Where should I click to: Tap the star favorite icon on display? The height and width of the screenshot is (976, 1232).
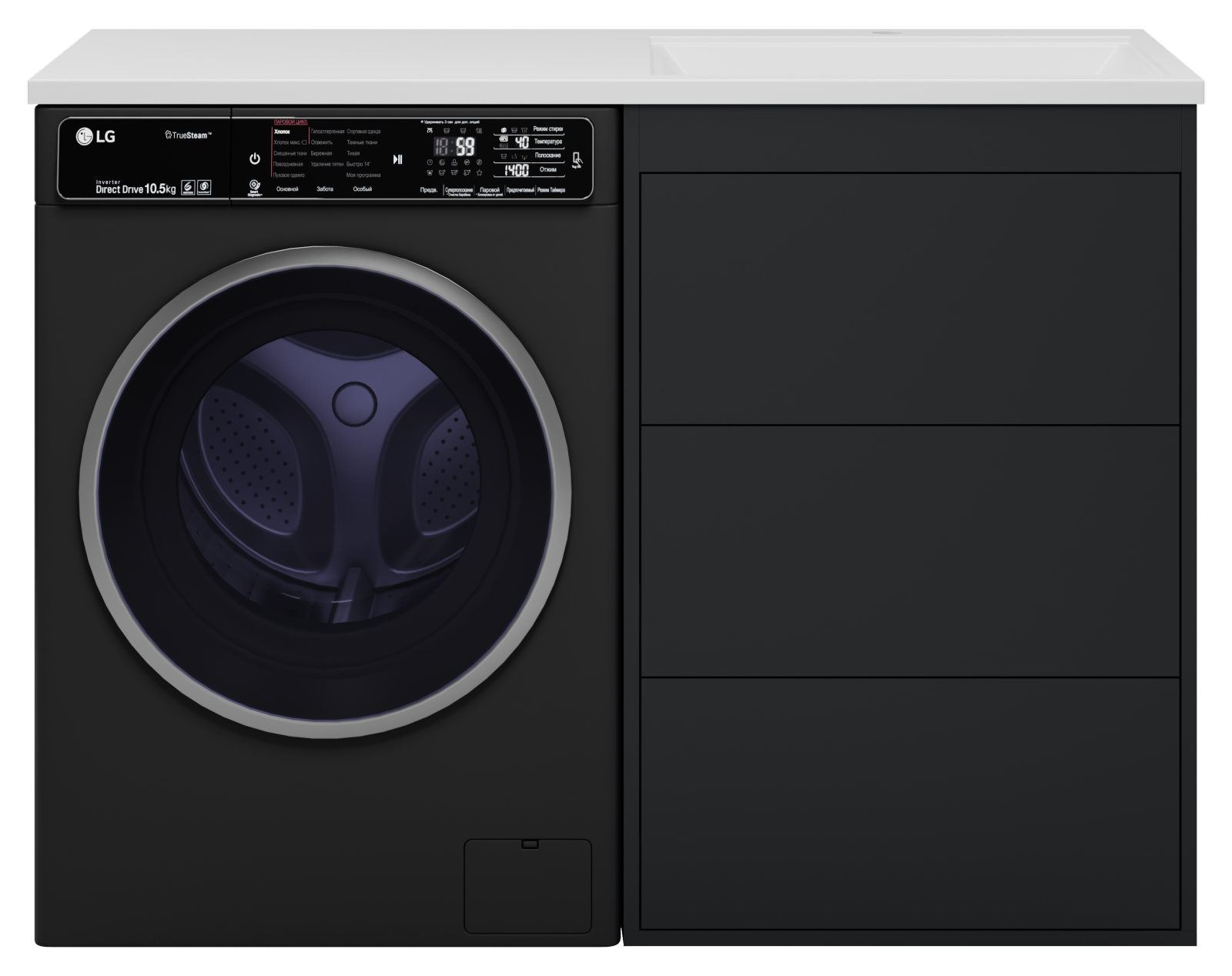(479, 173)
